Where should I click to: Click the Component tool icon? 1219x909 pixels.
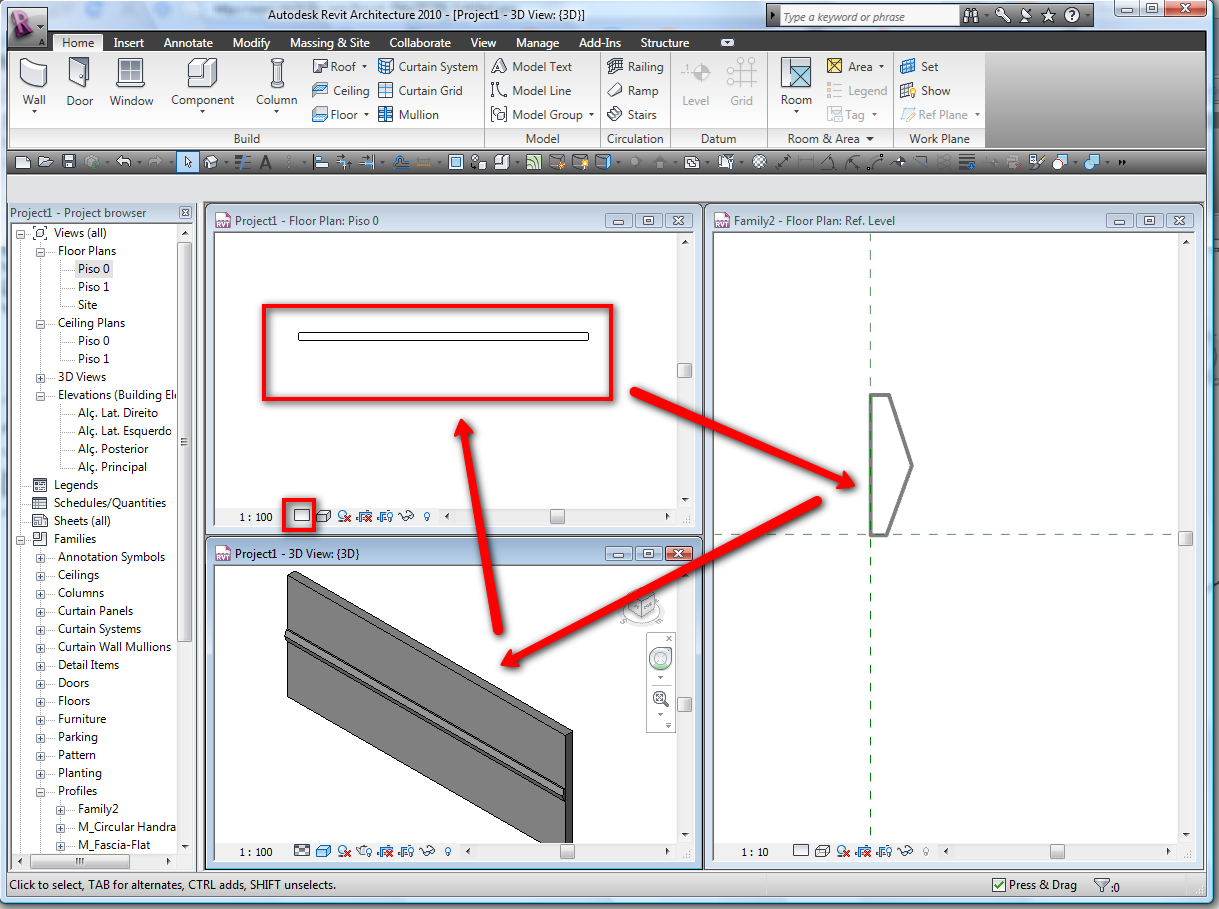pos(202,73)
